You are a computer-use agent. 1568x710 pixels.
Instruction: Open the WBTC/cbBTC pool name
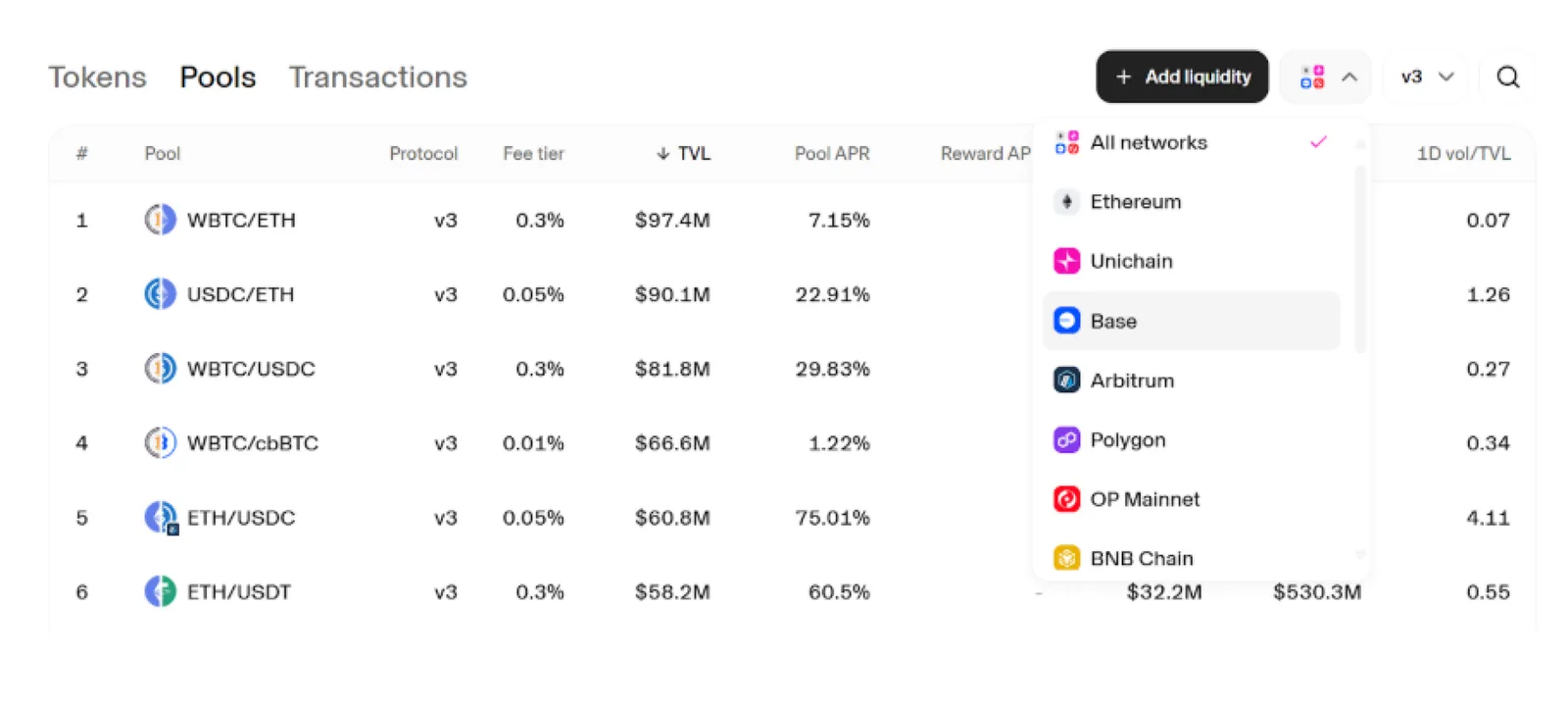click(253, 443)
